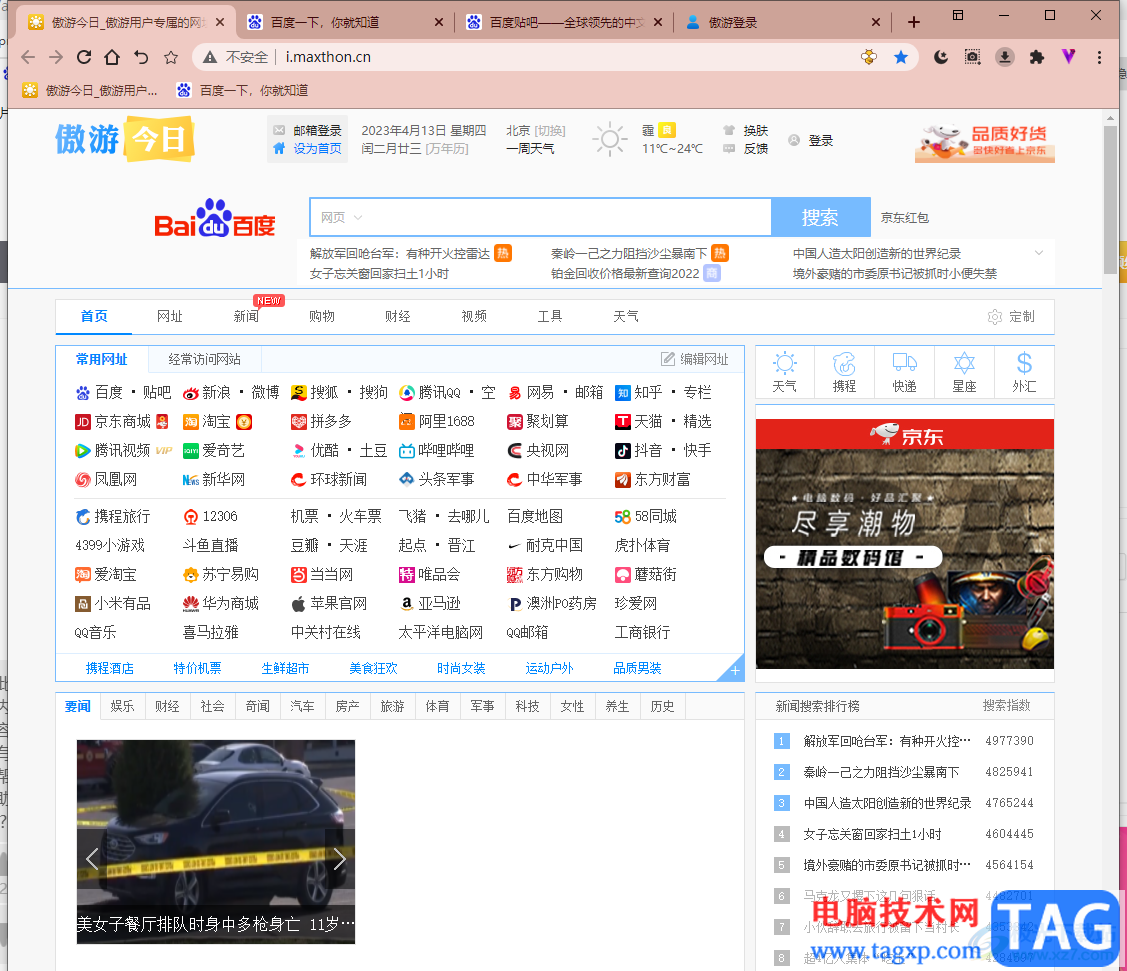Click 特价机票 promo link

(197, 668)
